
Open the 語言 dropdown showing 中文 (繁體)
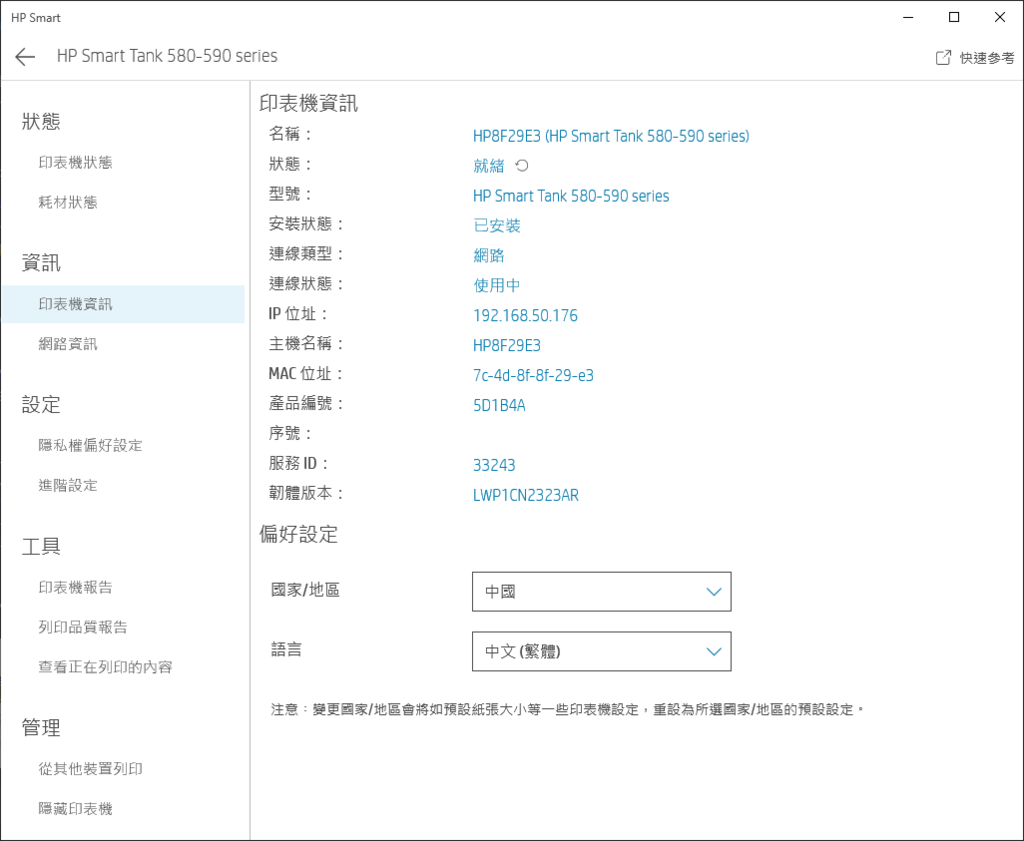pos(601,651)
